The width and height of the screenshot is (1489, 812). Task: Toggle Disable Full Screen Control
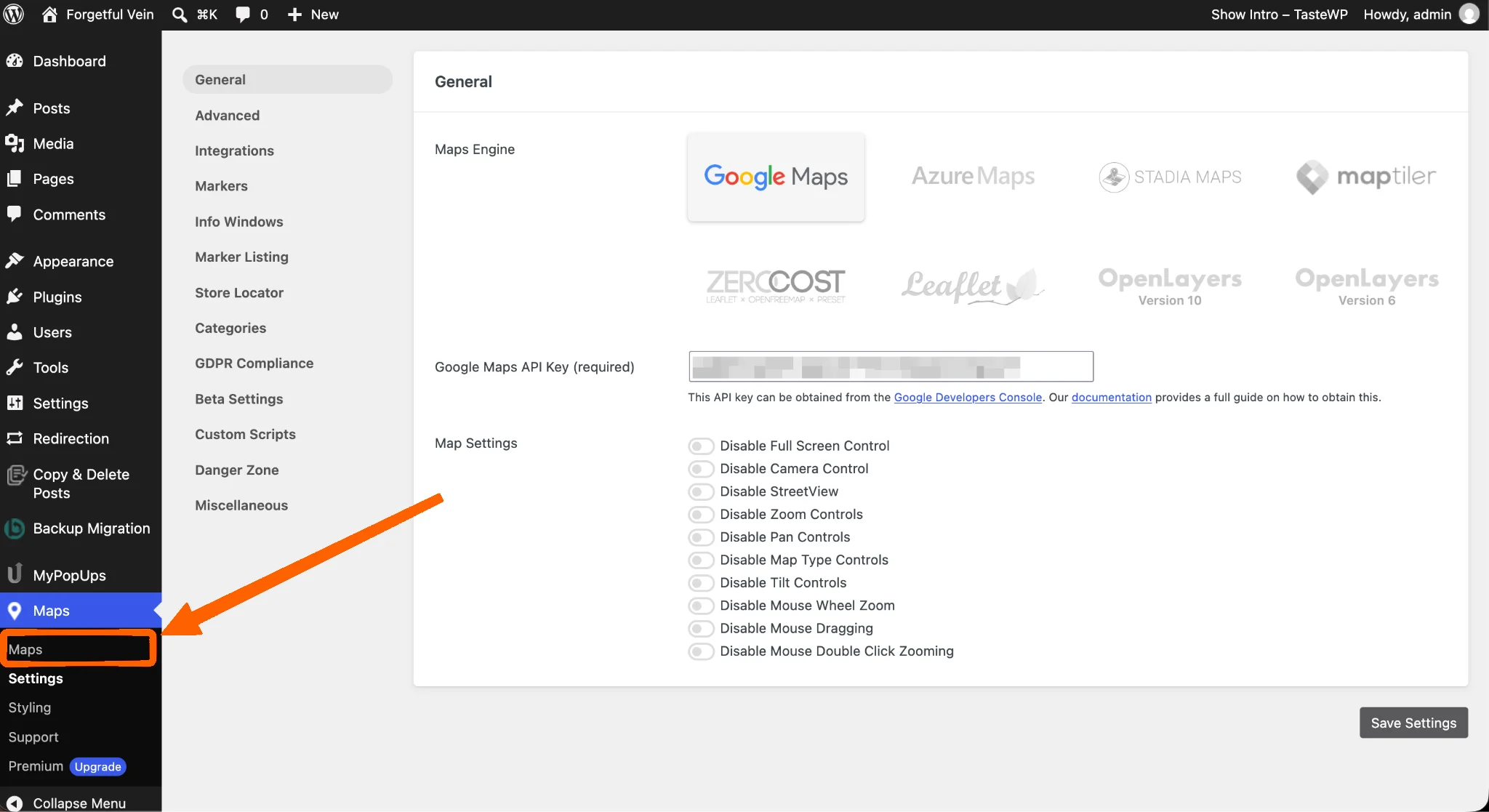[x=701, y=446]
